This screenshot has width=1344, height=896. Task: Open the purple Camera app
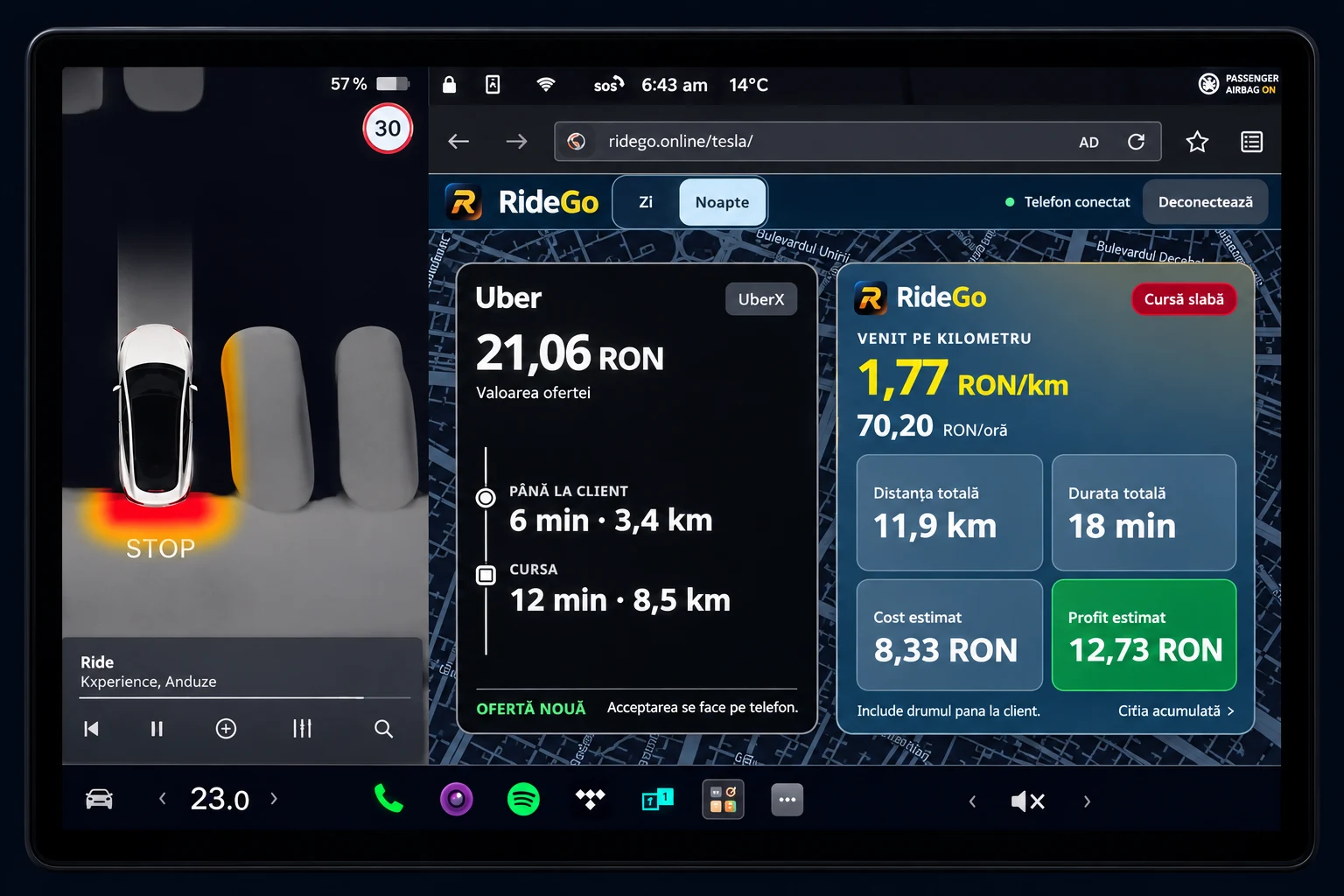click(x=456, y=799)
